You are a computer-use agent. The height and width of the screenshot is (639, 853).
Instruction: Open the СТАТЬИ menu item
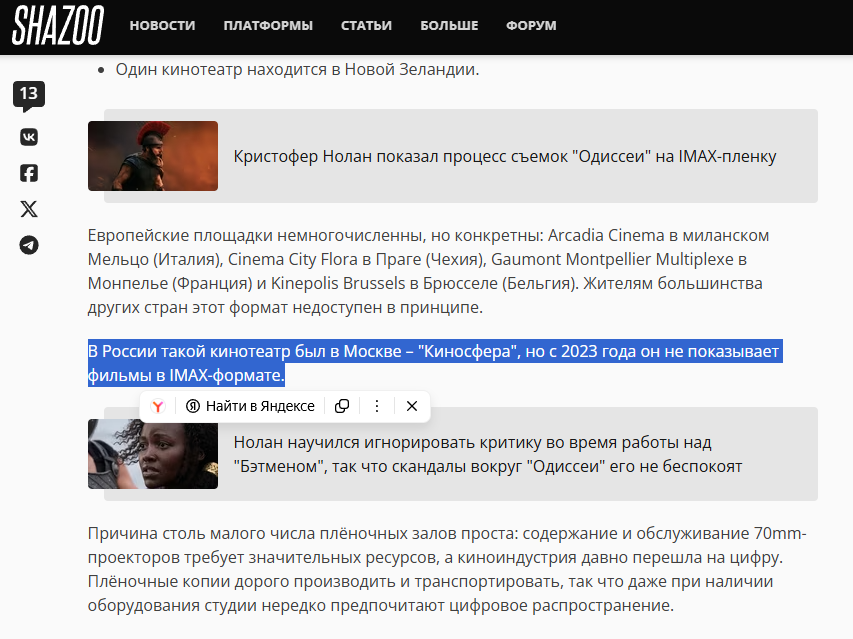[366, 26]
